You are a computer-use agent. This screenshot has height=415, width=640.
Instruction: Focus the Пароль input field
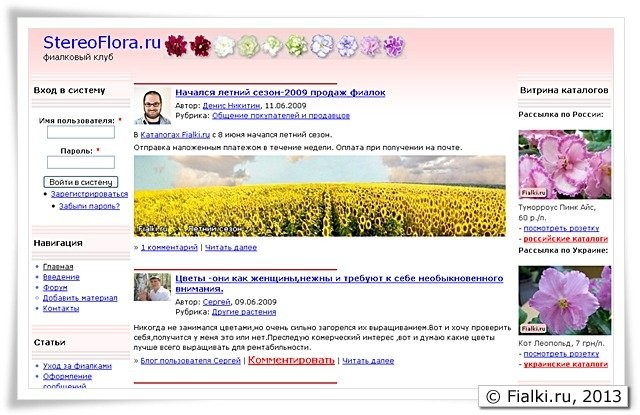pos(81,163)
